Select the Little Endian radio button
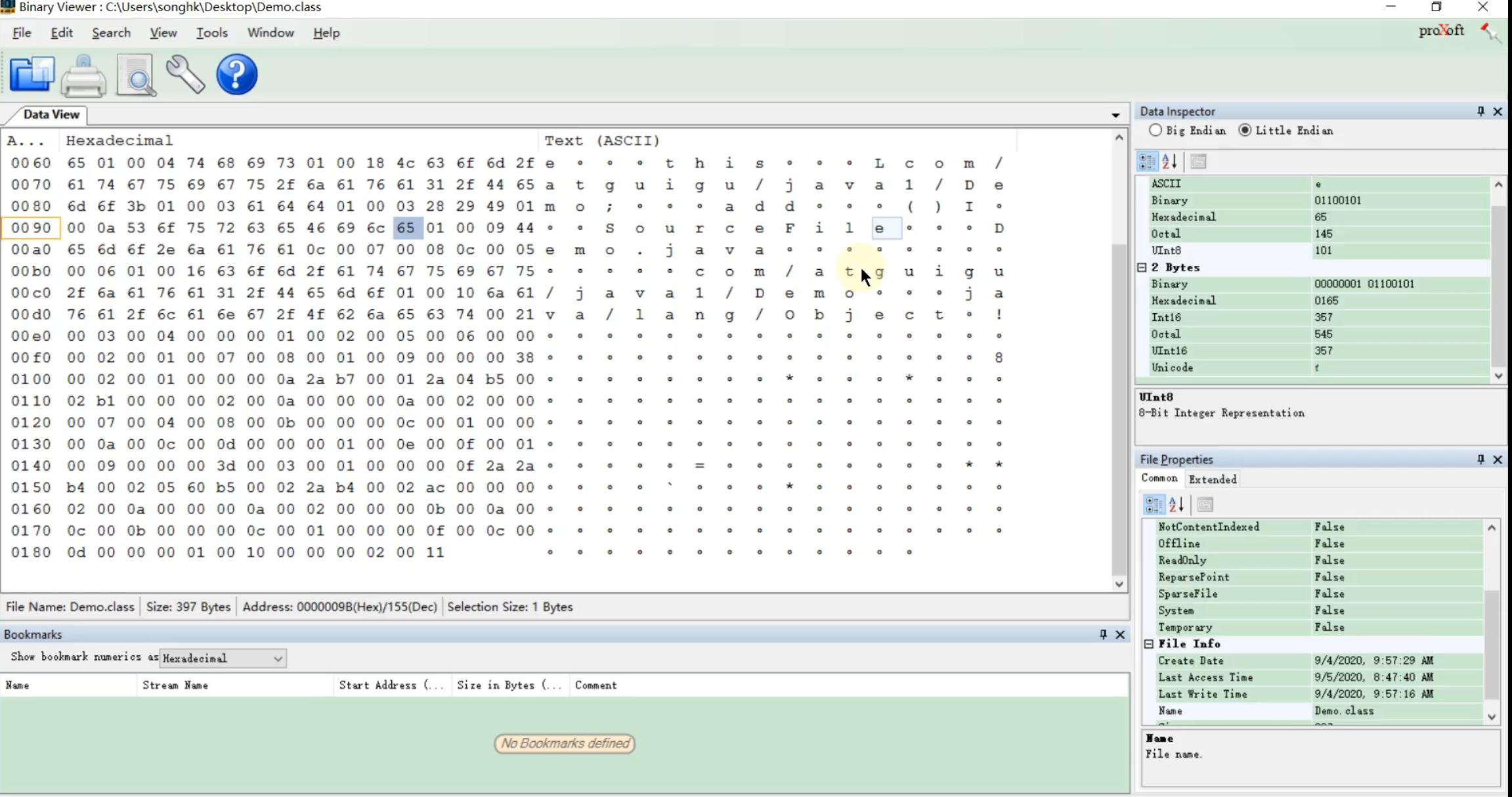The image size is (1512, 797). 1245,130
